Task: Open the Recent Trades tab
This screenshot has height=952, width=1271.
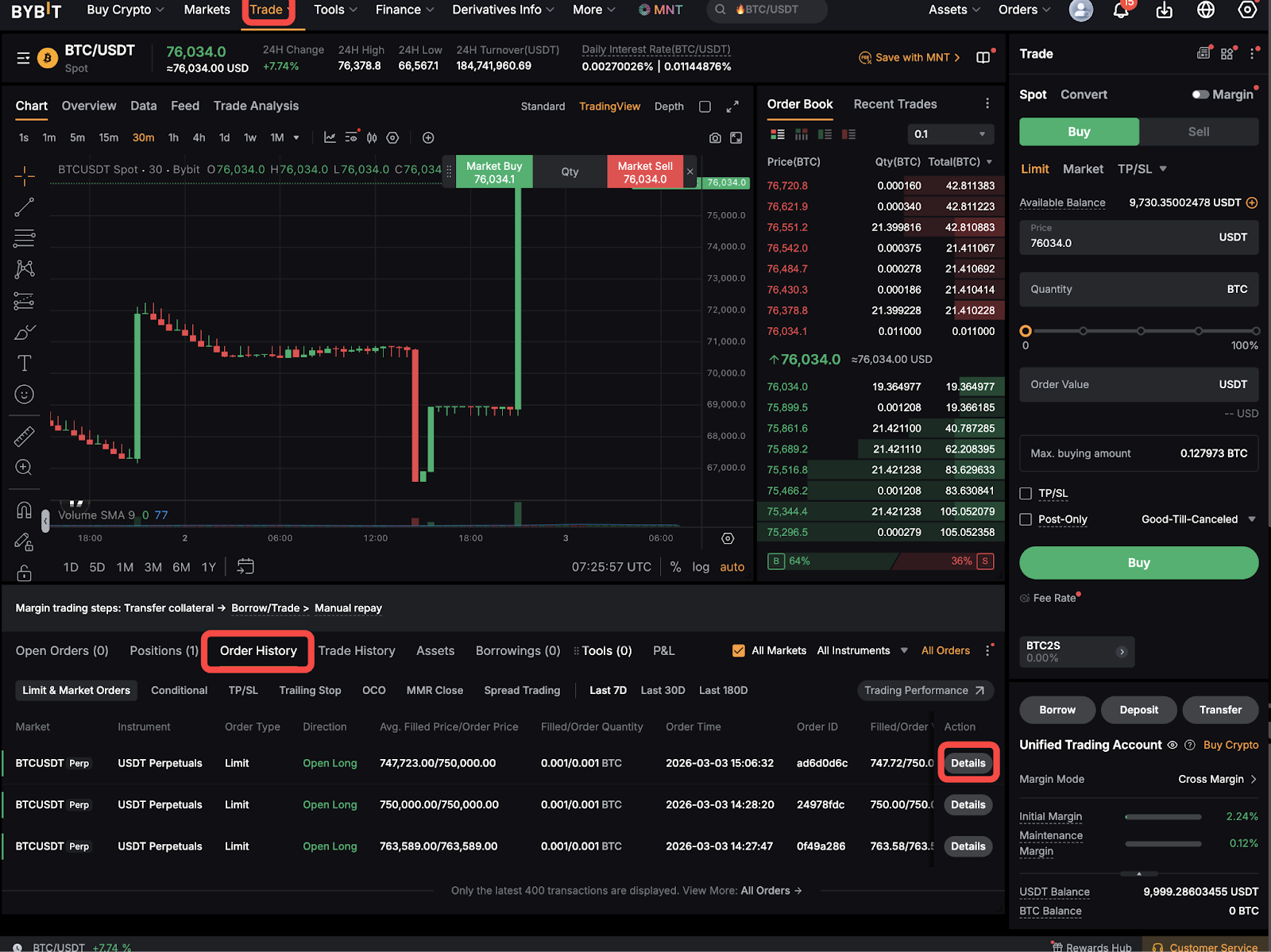Action: coord(895,104)
